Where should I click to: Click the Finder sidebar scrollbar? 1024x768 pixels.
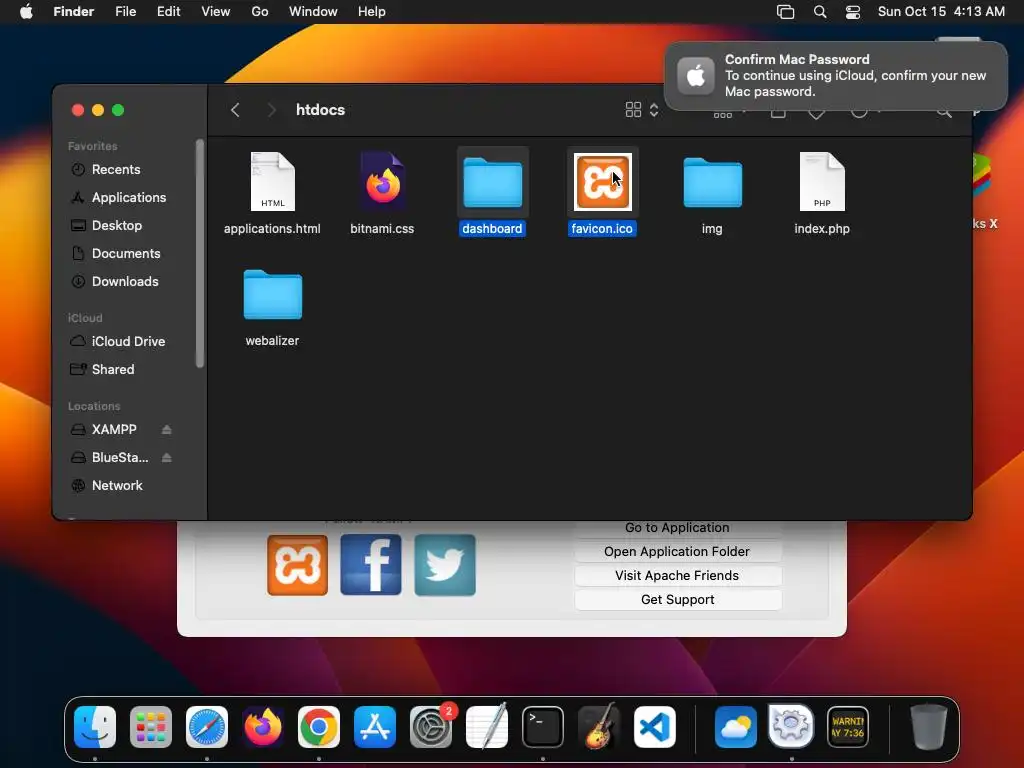tap(200, 253)
